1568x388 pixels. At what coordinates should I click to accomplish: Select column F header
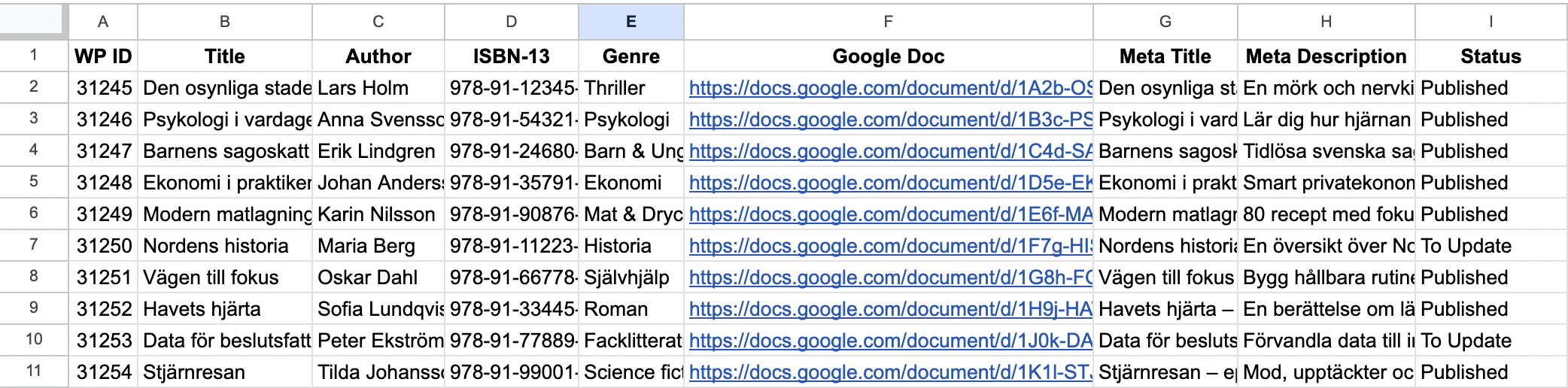(x=888, y=22)
